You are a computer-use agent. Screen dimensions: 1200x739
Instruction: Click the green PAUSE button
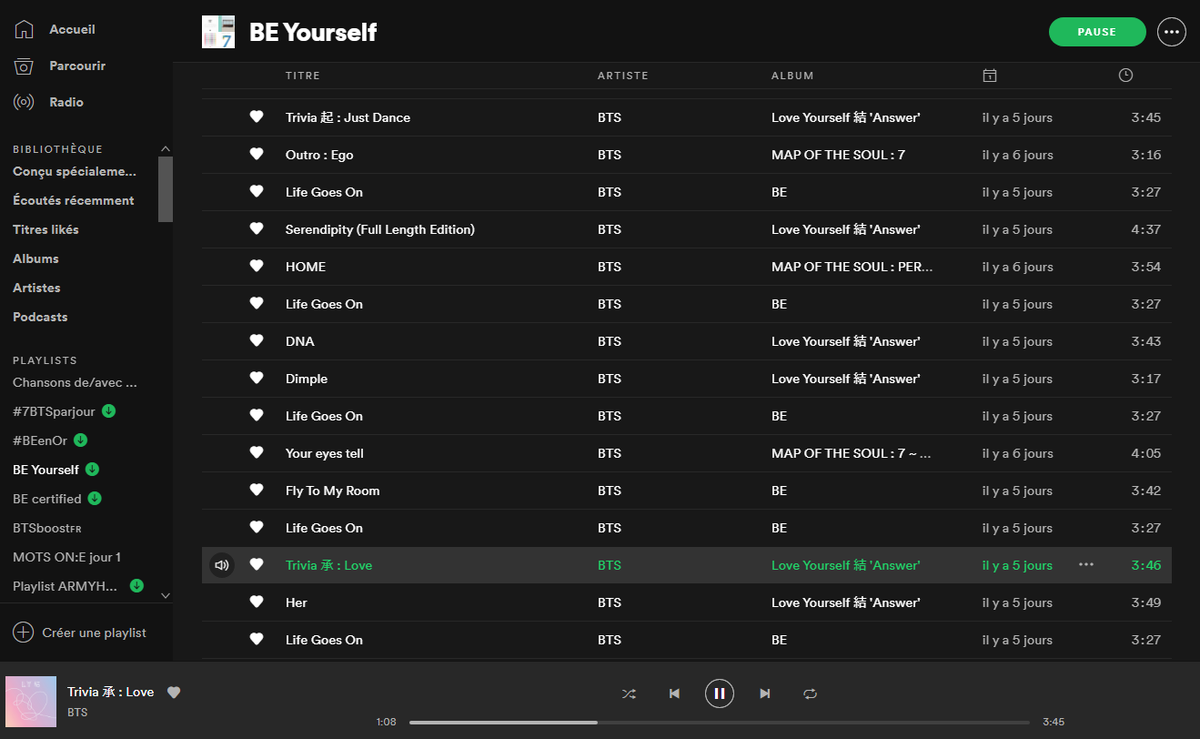1097,32
